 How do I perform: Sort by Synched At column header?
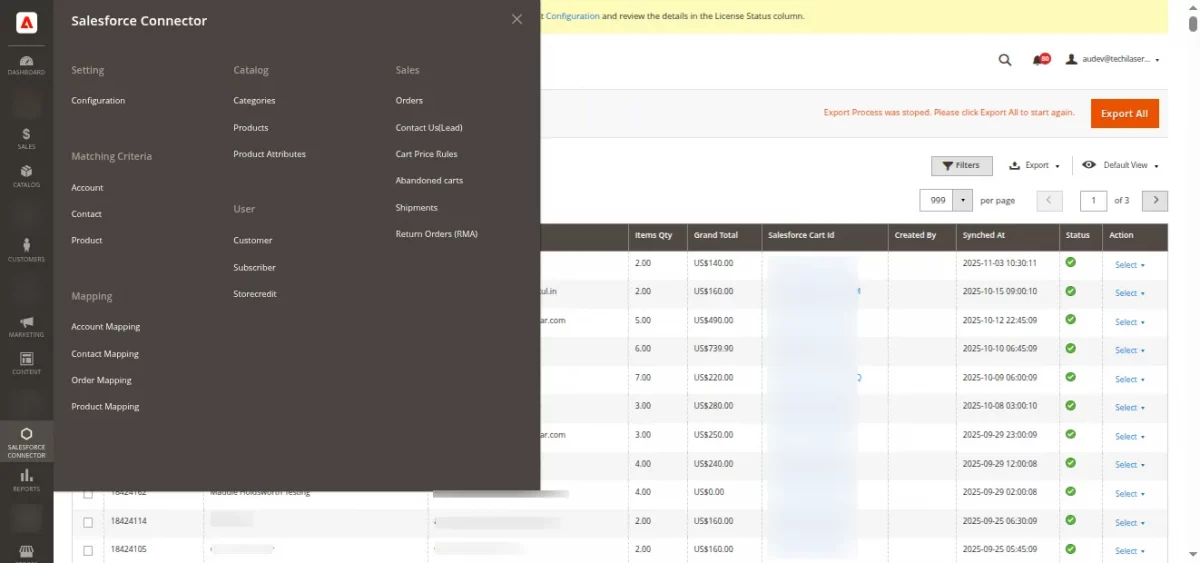click(984, 236)
